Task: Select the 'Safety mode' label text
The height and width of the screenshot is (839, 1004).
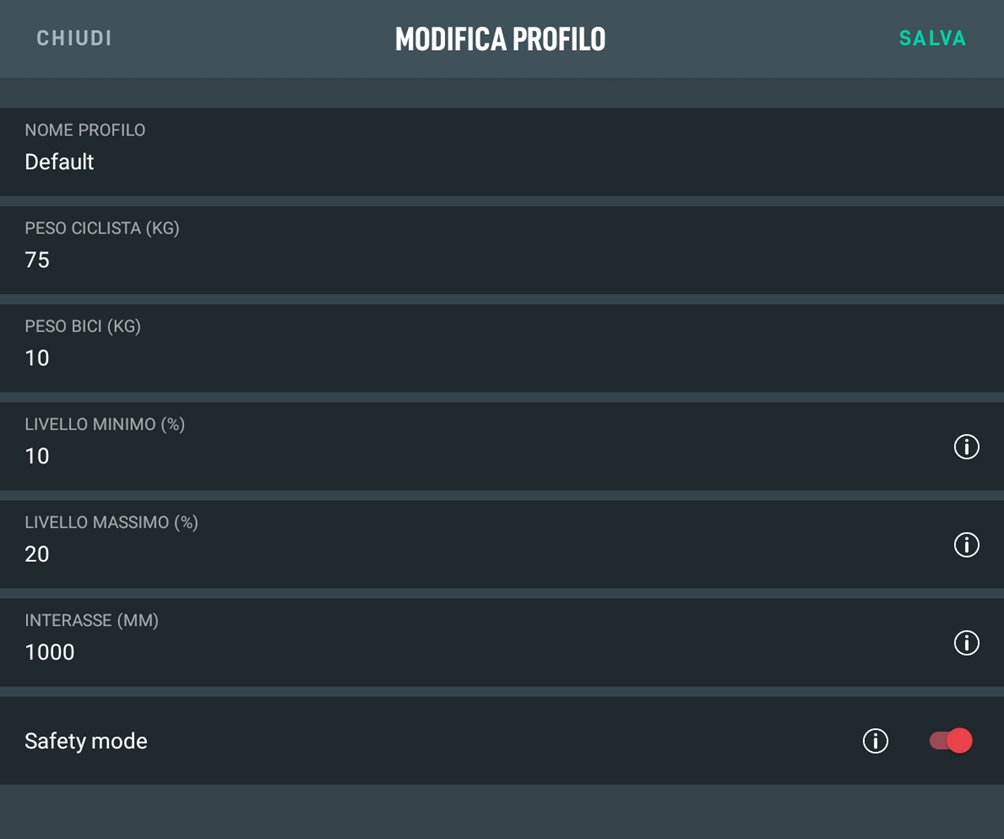Action: point(86,741)
